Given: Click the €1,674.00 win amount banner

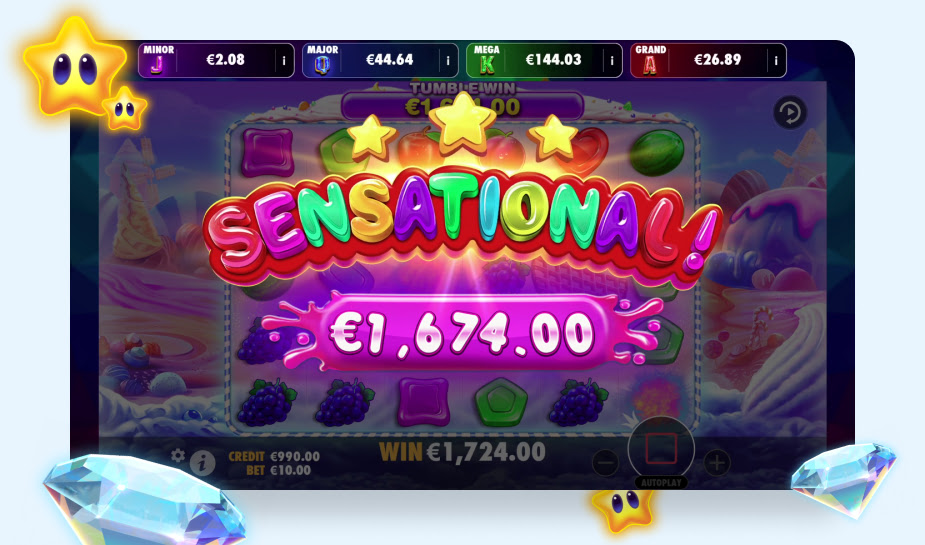Looking at the screenshot, I should tap(462, 333).
